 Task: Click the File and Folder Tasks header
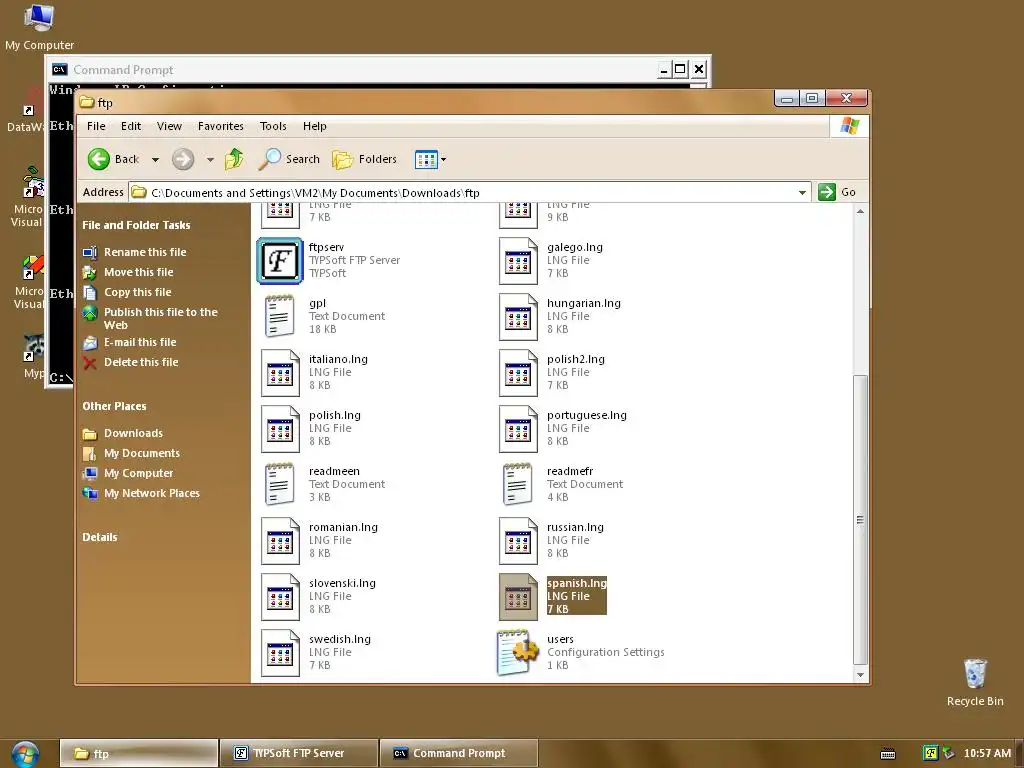coord(136,225)
